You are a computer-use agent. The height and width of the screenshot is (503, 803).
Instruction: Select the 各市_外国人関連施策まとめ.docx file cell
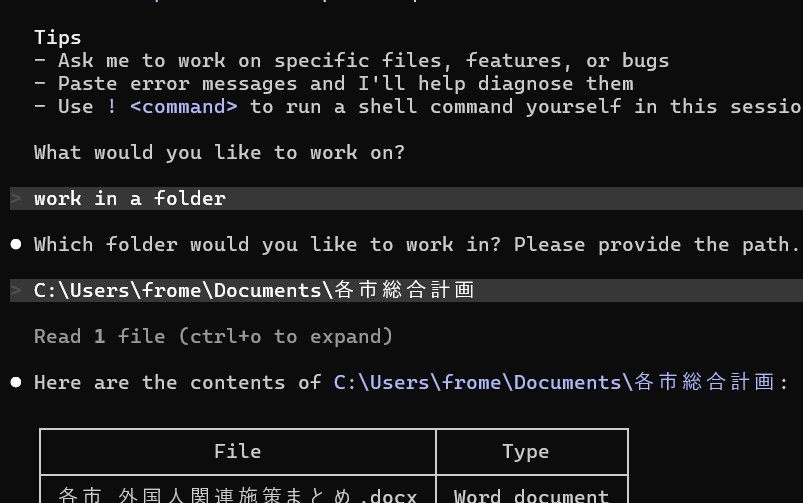click(x=237, y=494)
